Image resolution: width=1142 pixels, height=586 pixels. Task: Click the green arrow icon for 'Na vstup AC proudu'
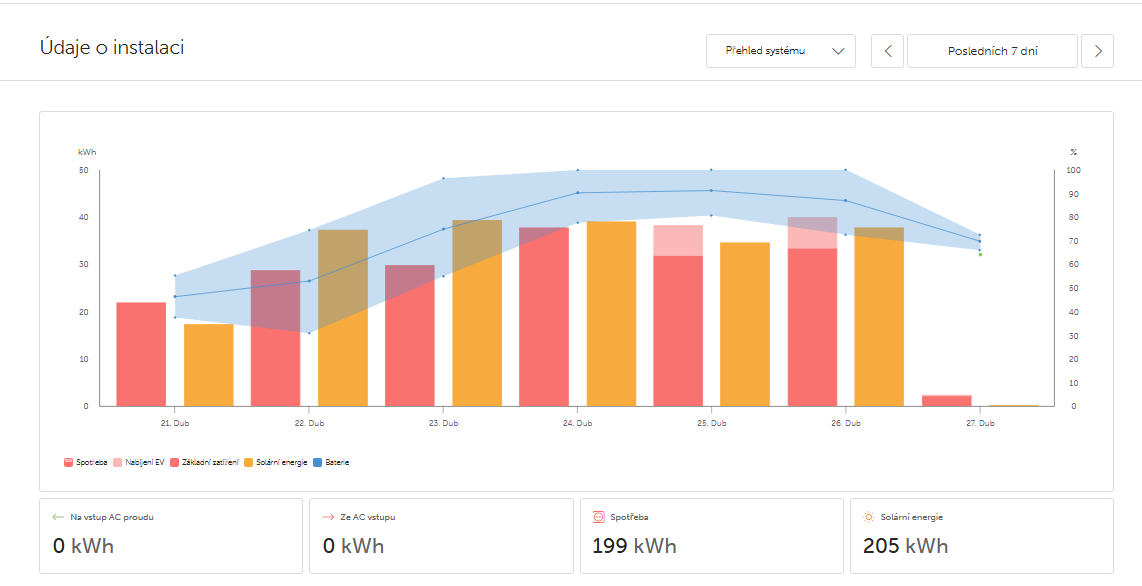tap(58, 517)
